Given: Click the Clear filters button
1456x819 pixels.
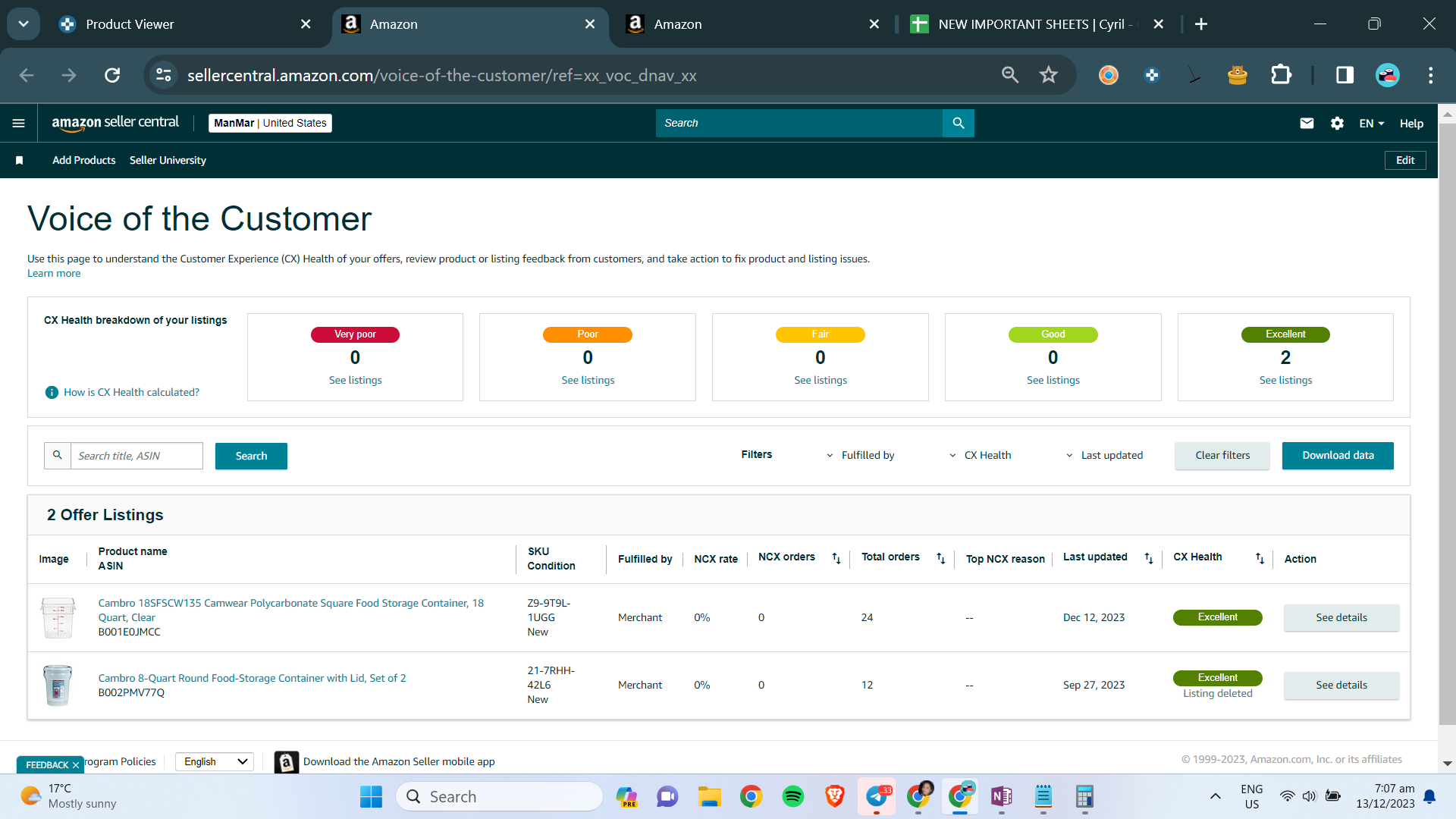Looking at the screenshot, I should (x=1222, y=455).
